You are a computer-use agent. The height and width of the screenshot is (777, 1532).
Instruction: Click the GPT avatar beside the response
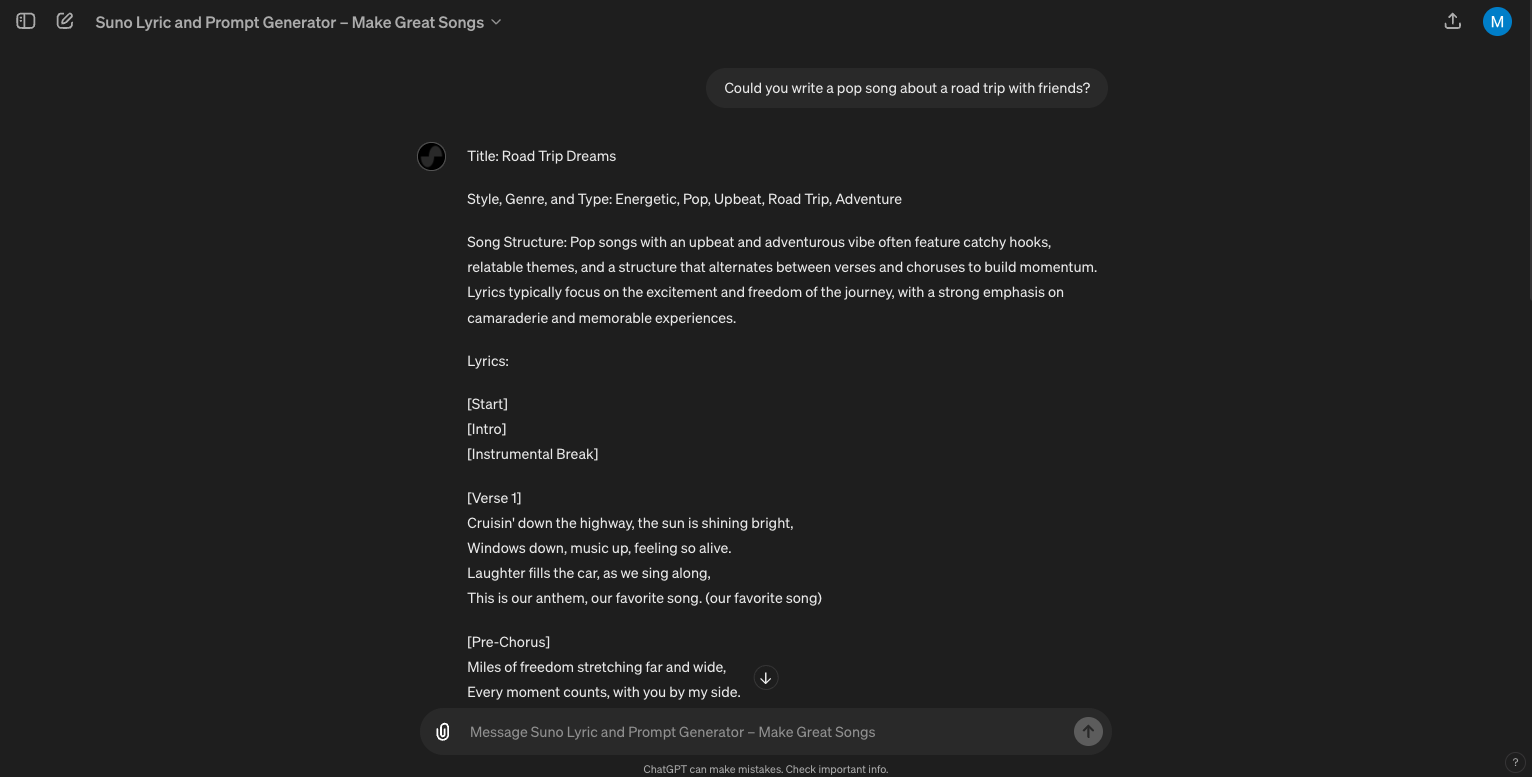point(431,156)
